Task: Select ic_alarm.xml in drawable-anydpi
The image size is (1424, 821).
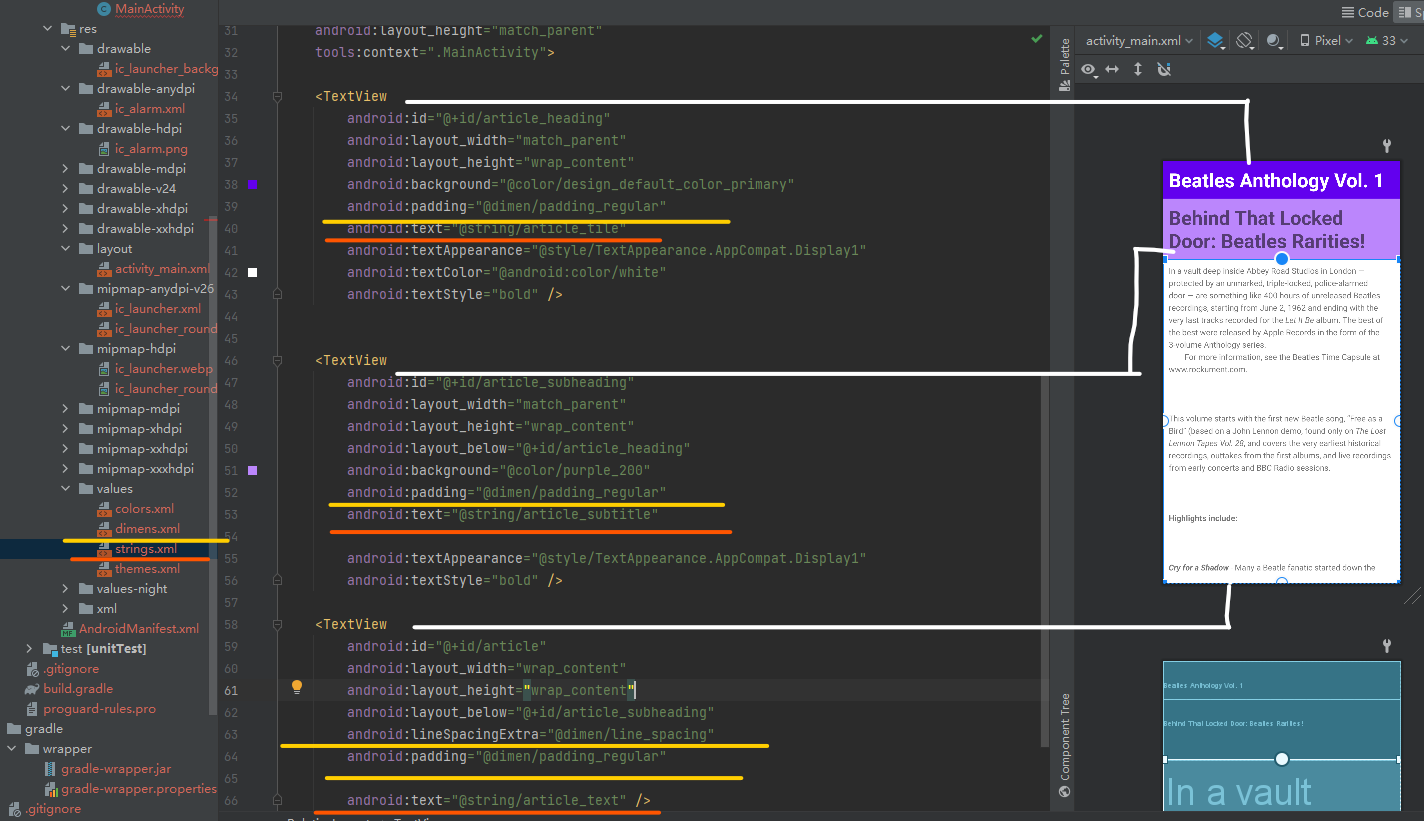Action: click(x=149, y=109)
